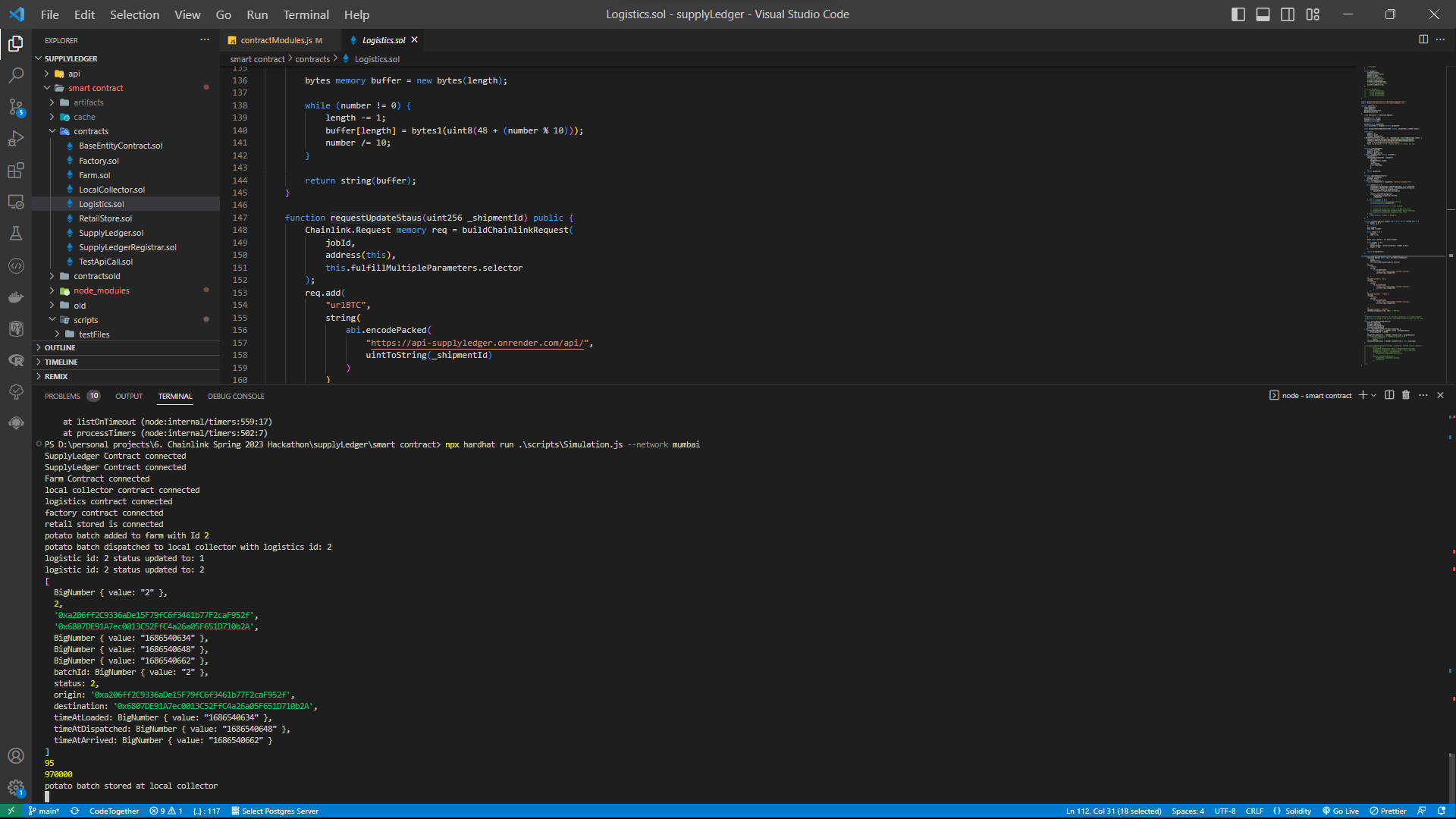Open the Source Control view
Screen dimensions: 1456x819
click(x=16, y=107)
